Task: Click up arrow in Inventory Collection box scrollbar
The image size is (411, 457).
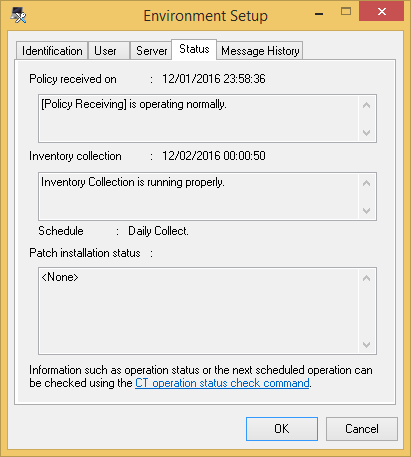Action: (x=366, y=183)
